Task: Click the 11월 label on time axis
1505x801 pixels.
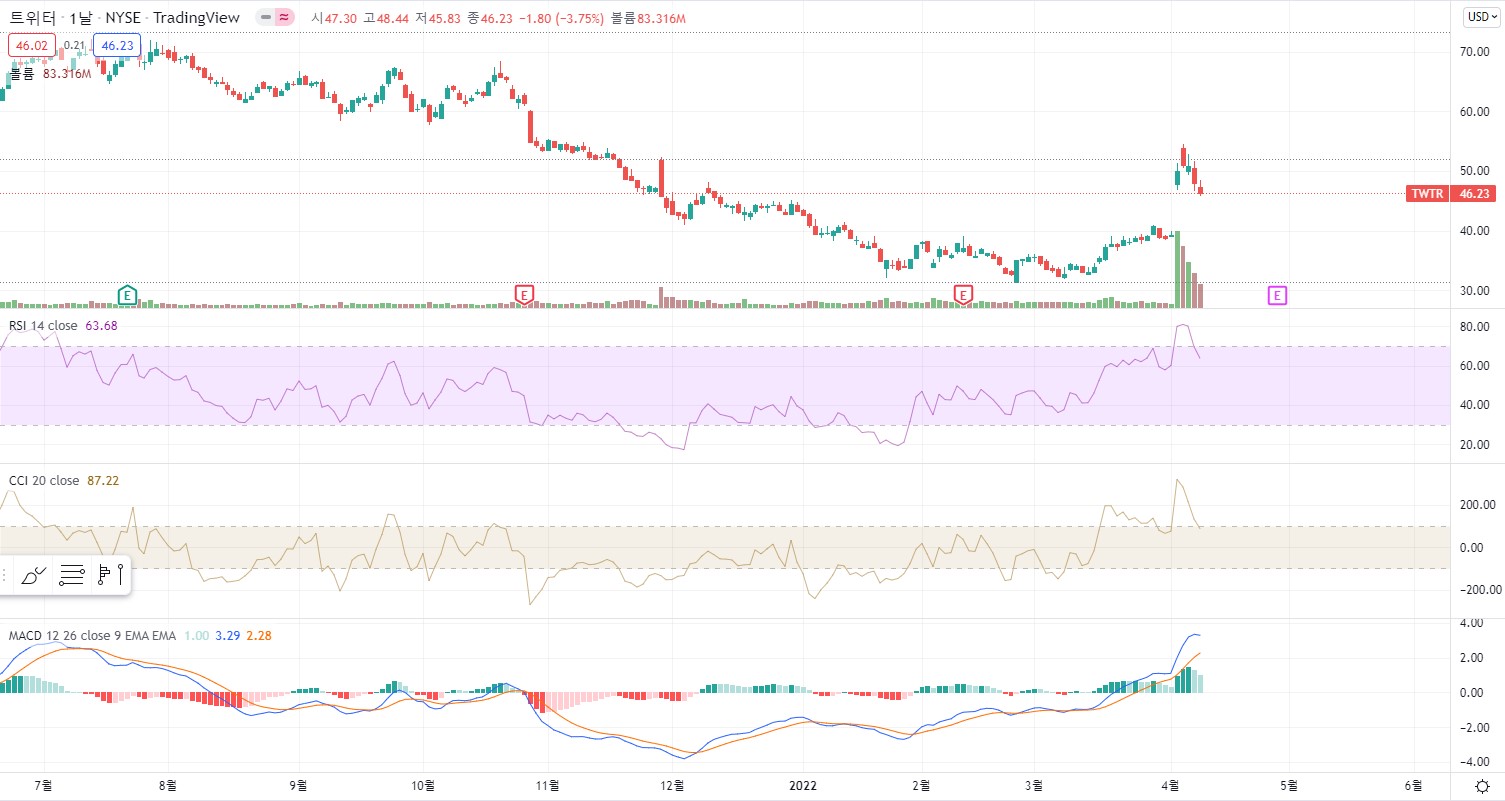Action: (546, 786)
